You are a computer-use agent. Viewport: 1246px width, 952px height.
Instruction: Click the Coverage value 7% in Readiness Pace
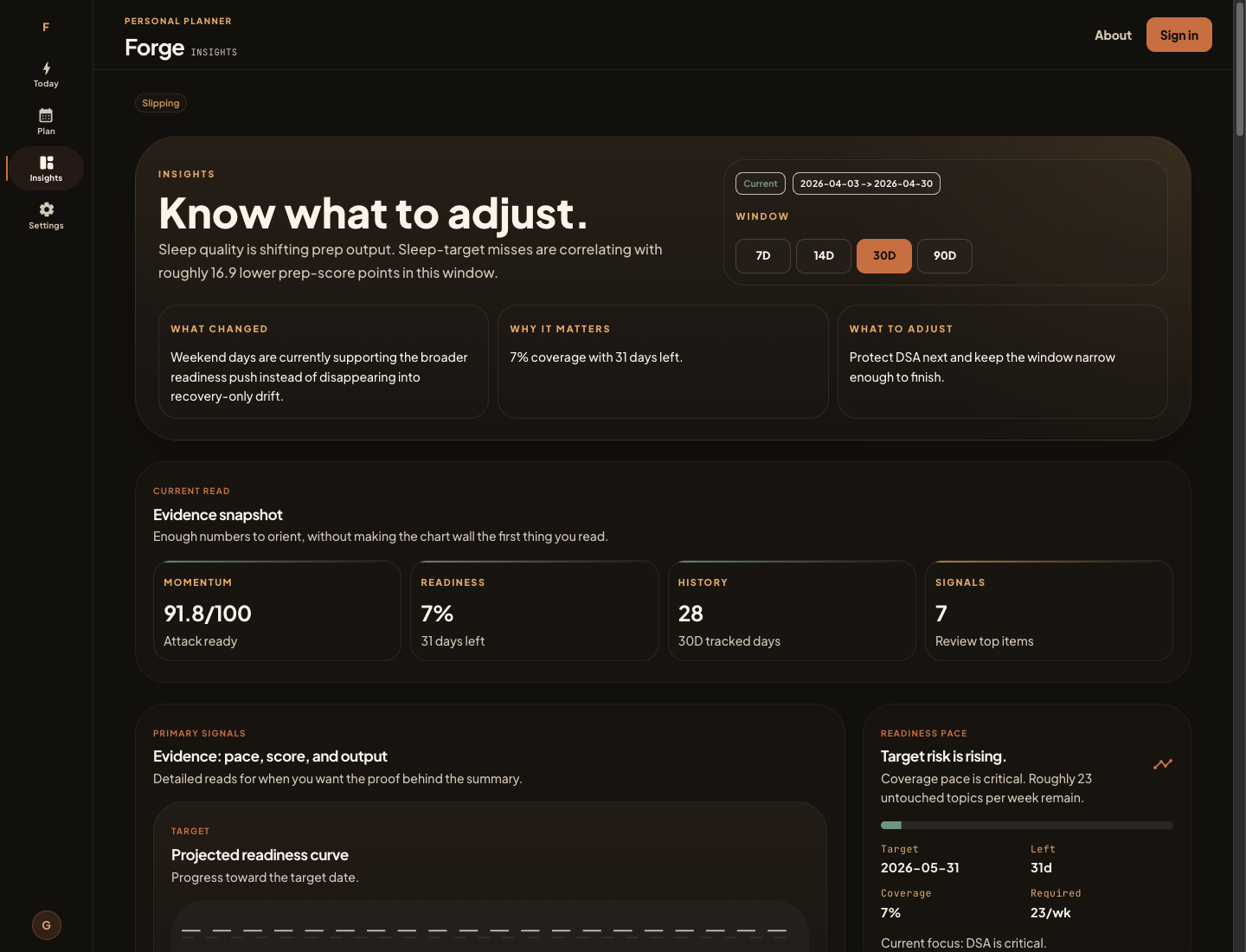point(890,913)
